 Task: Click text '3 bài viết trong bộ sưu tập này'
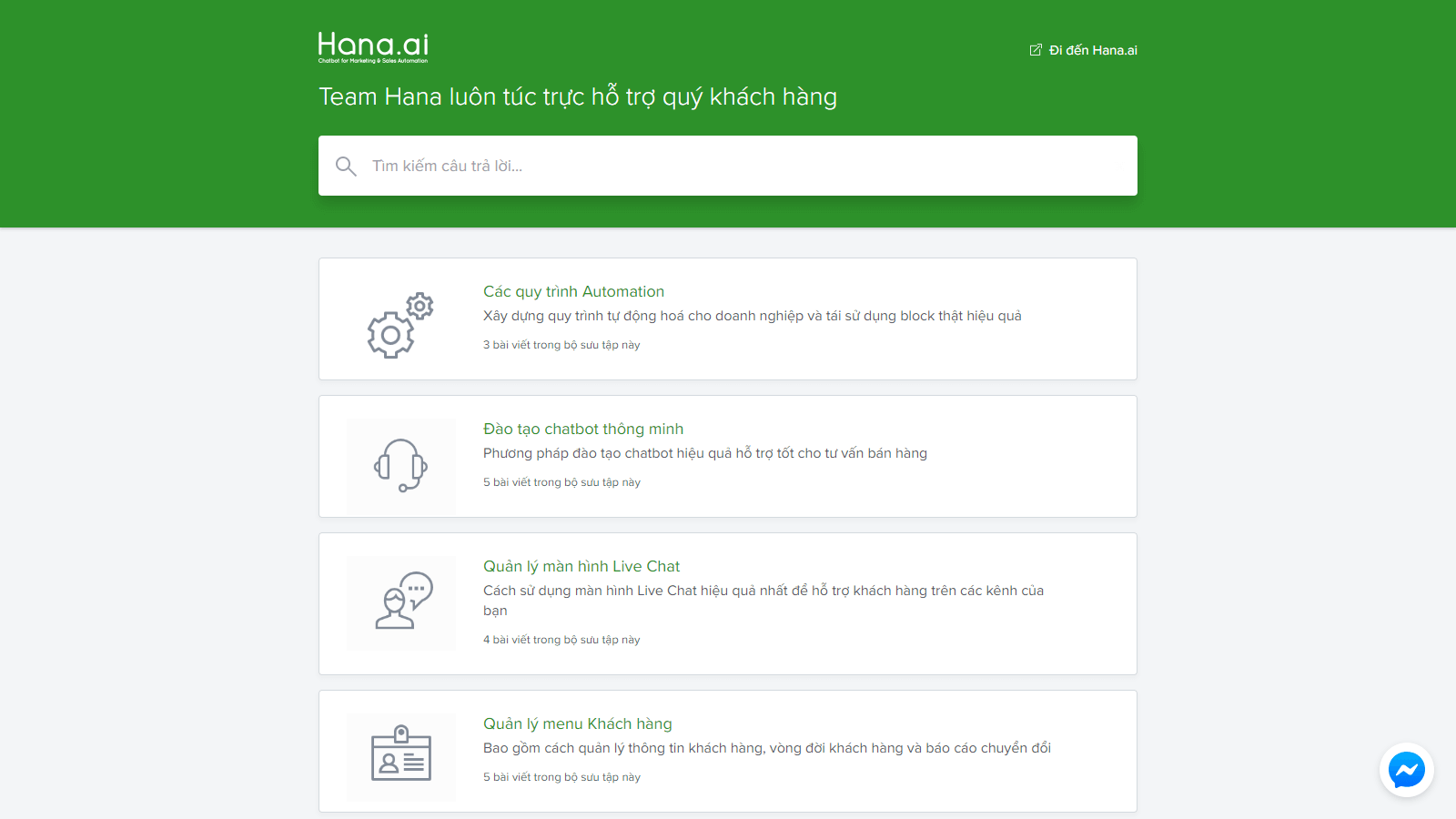pos(561,345)
